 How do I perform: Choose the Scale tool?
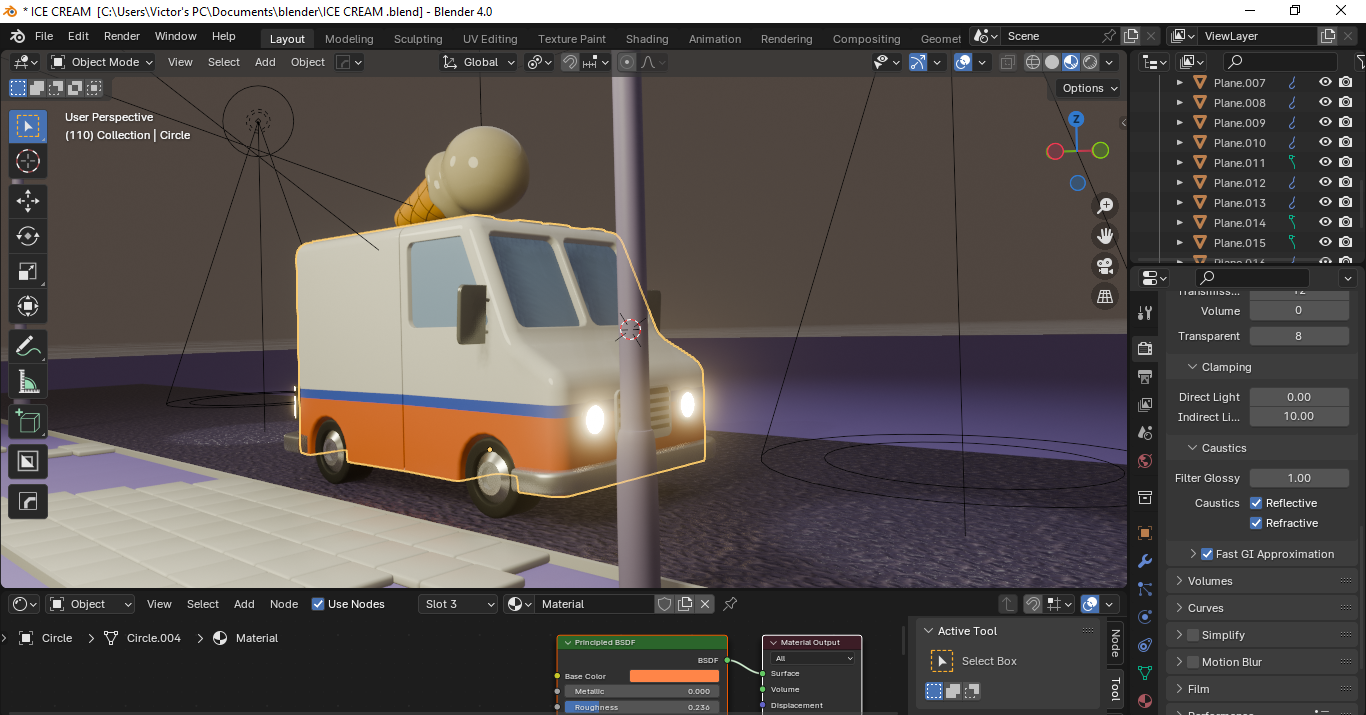pyautogui.click(x=28, y=271)
